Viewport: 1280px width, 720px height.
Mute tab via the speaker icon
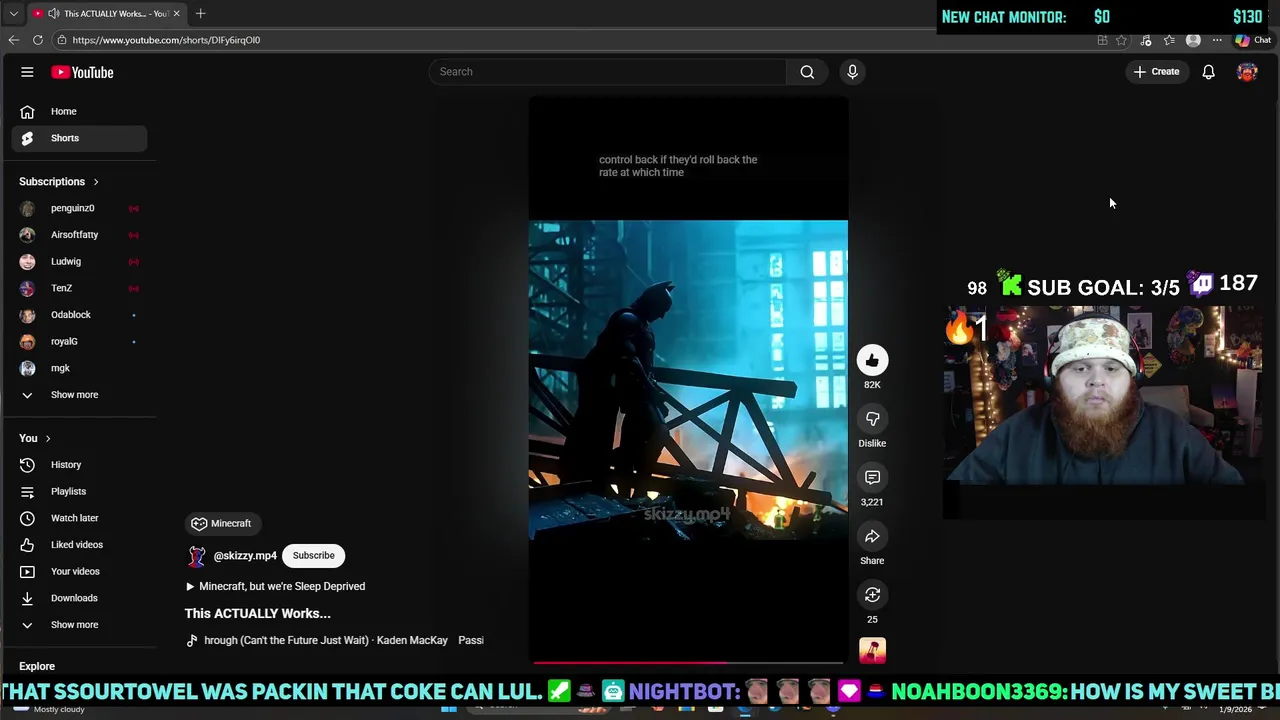click(x=53, y=13)
